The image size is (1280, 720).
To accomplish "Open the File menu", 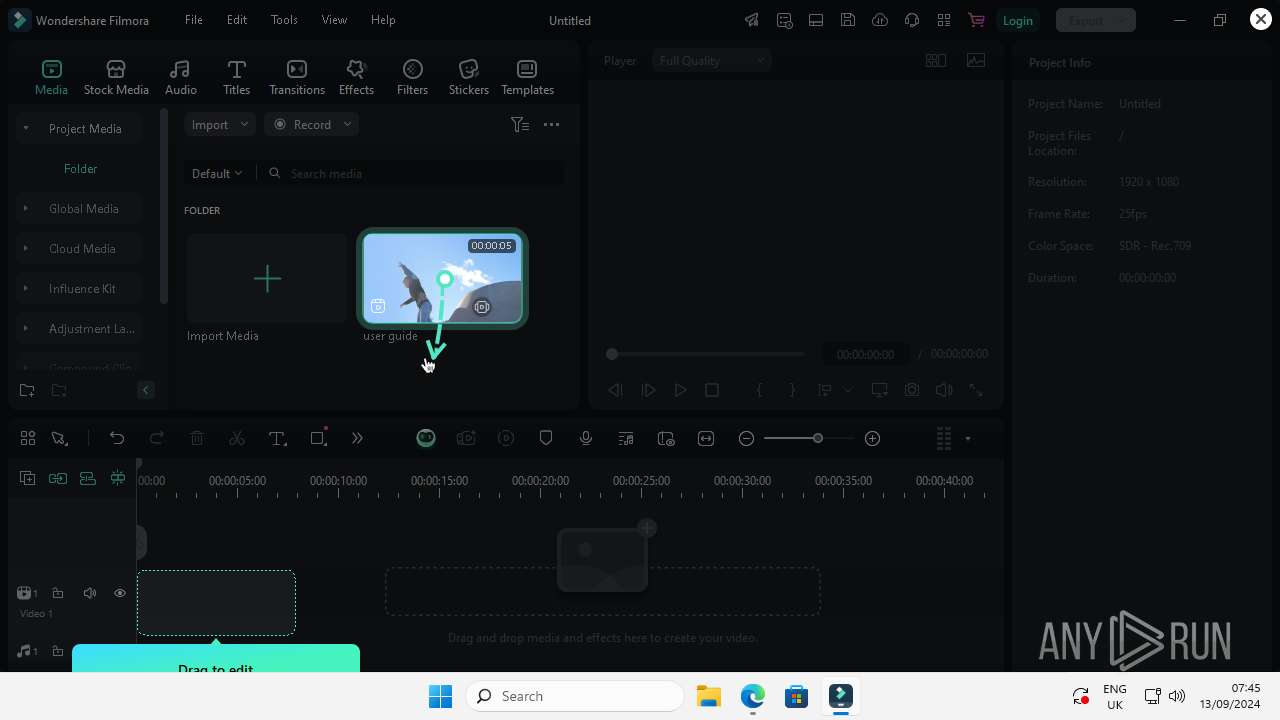I will click(194, 20).
